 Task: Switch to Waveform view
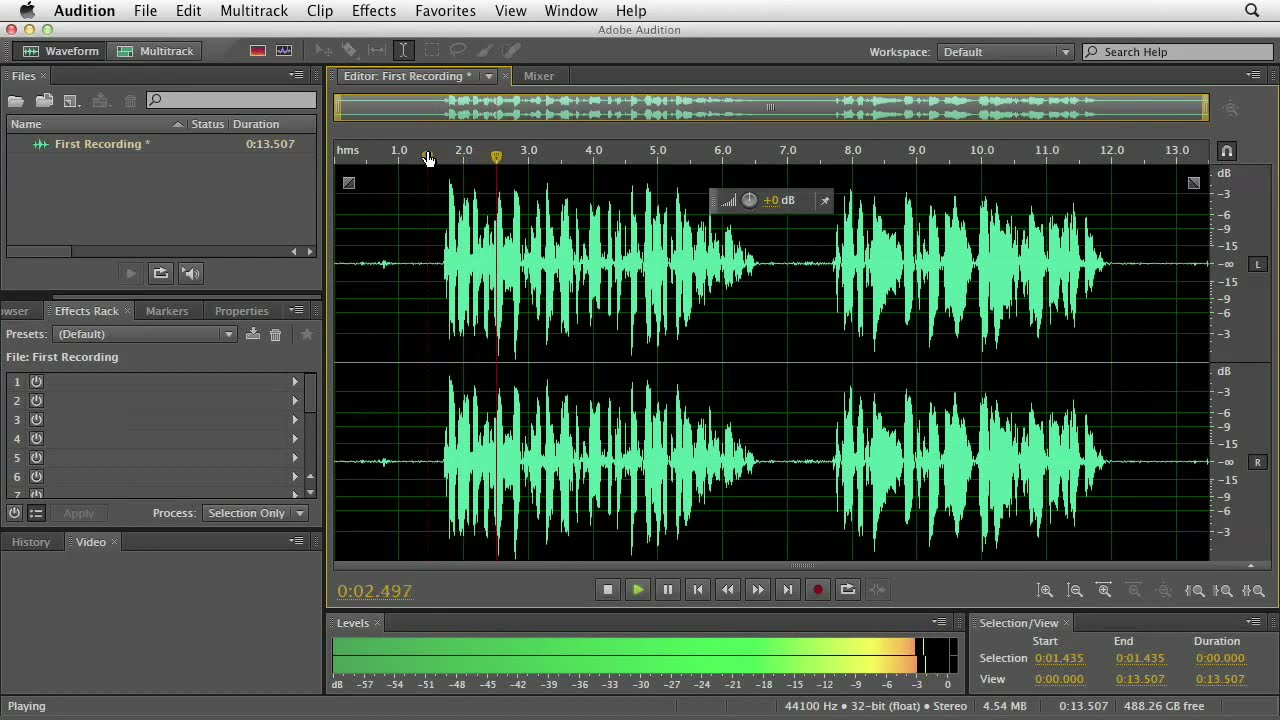point(61,51)
